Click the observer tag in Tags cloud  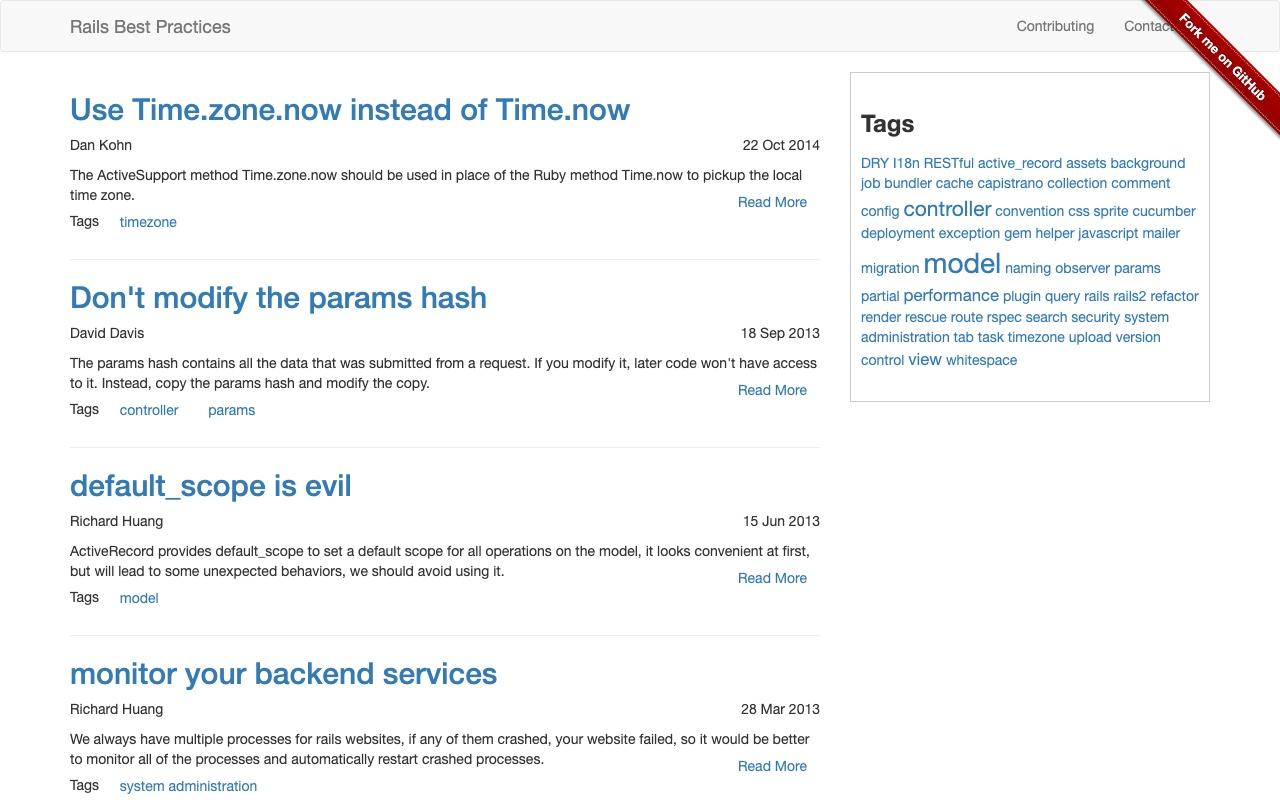click(x=1082, y=268)
